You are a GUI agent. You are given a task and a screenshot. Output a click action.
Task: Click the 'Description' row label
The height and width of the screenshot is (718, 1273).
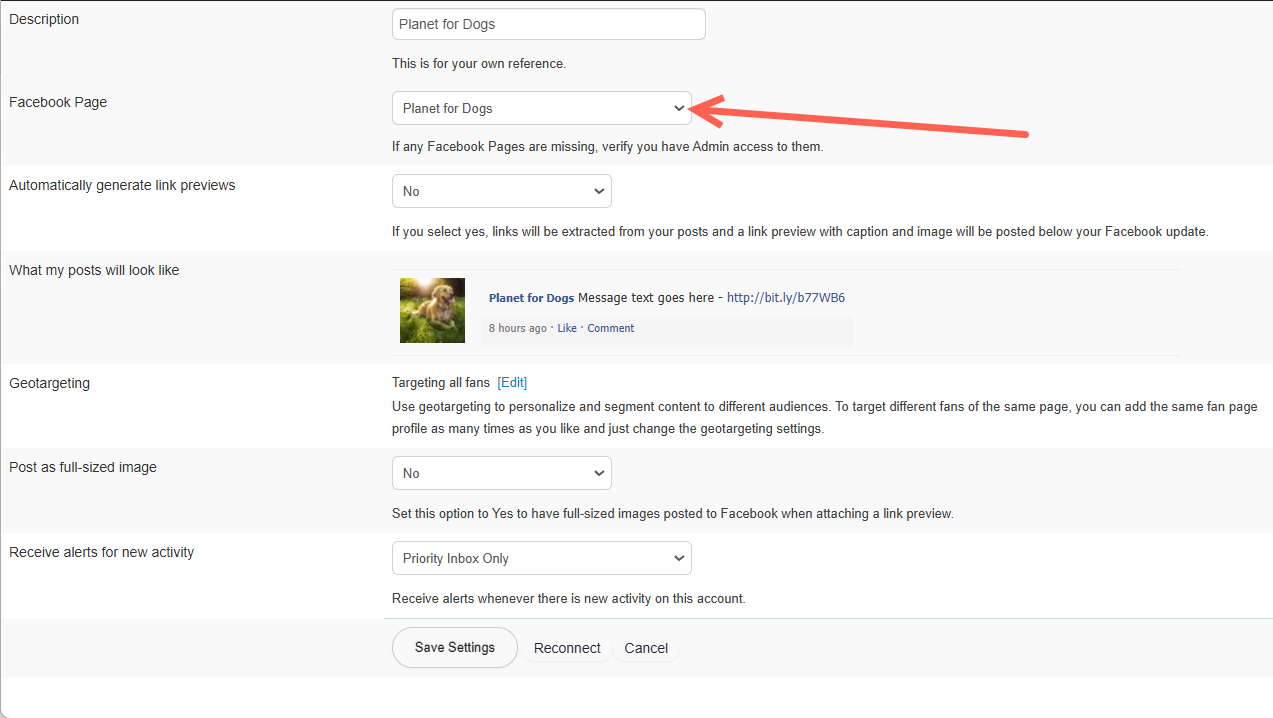tap(44, 19)
